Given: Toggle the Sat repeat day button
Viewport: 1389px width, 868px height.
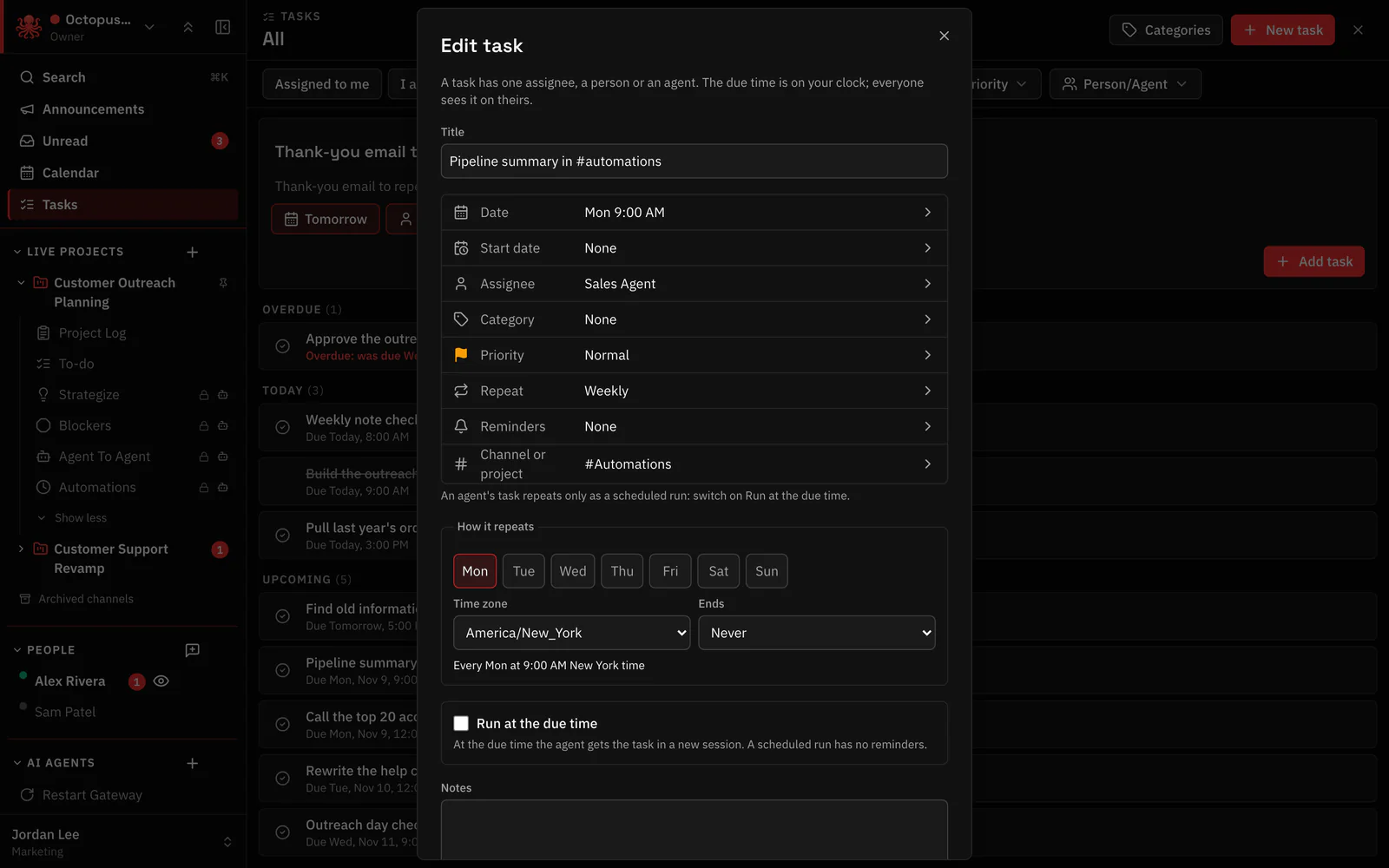Looking at the screenshot, I should coord(719,571).
